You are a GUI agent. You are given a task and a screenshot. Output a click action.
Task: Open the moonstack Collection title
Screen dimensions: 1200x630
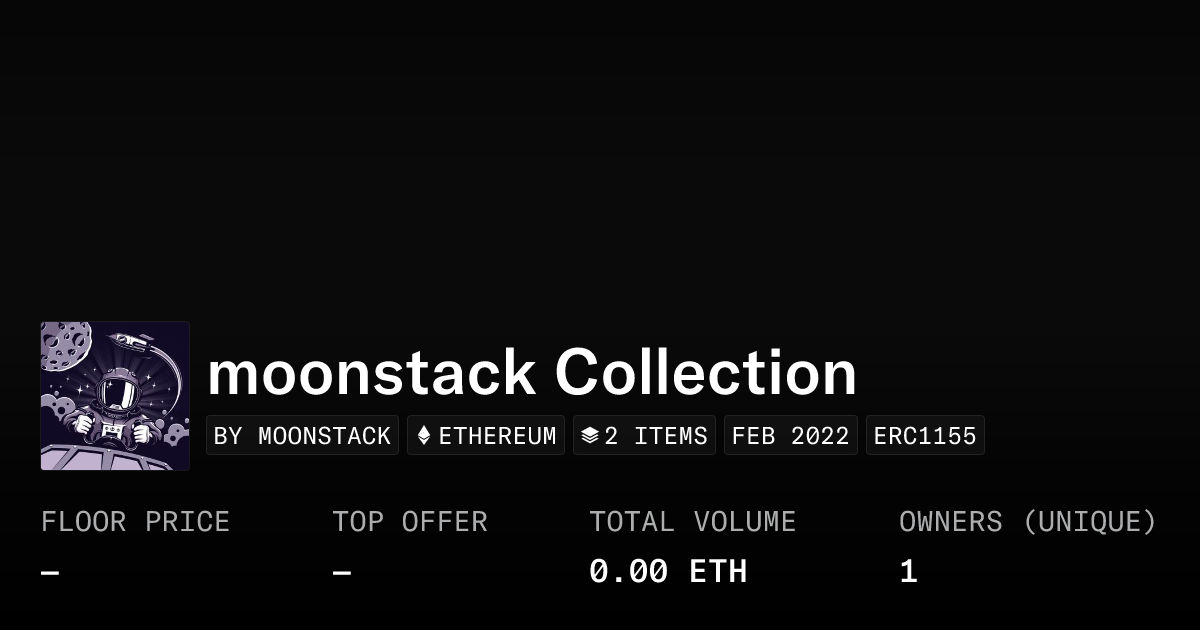[532, 373]
